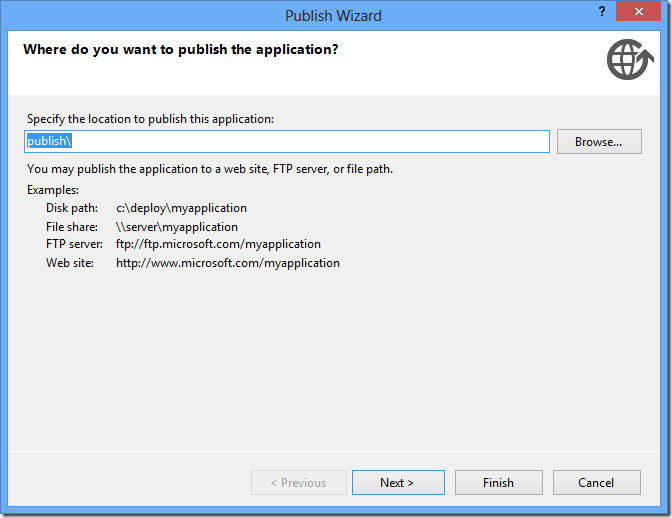Click the "FTP server:" label
672x518 pixels.
pos(74,244)
